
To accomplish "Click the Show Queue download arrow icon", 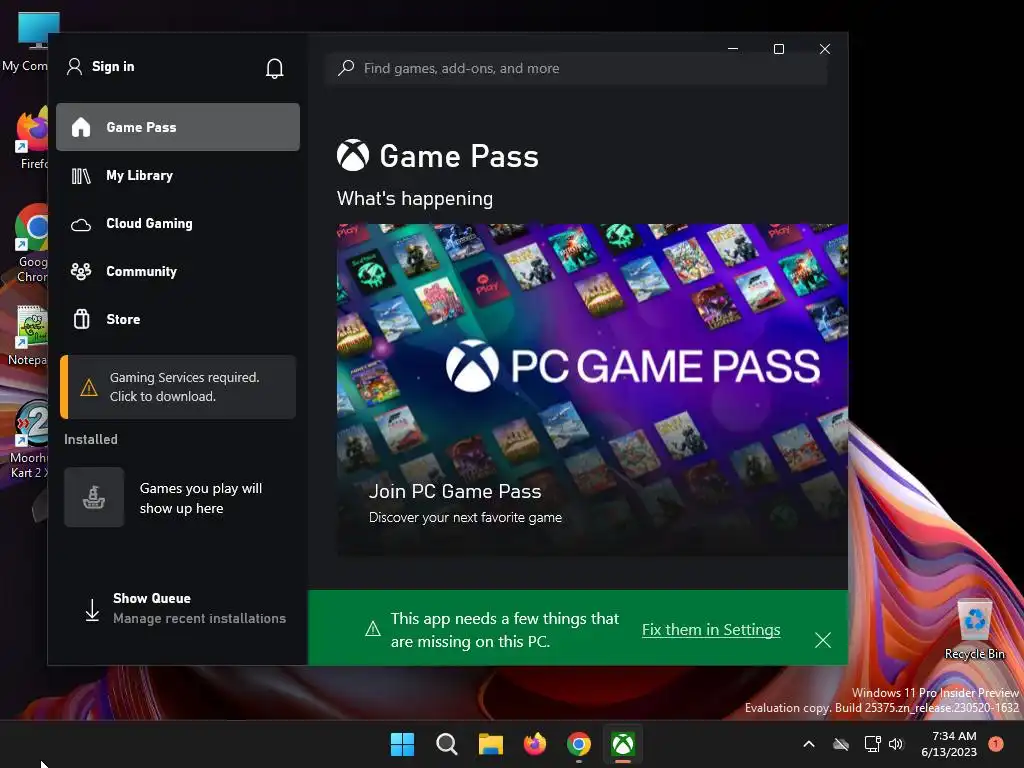I will (93, 610).
